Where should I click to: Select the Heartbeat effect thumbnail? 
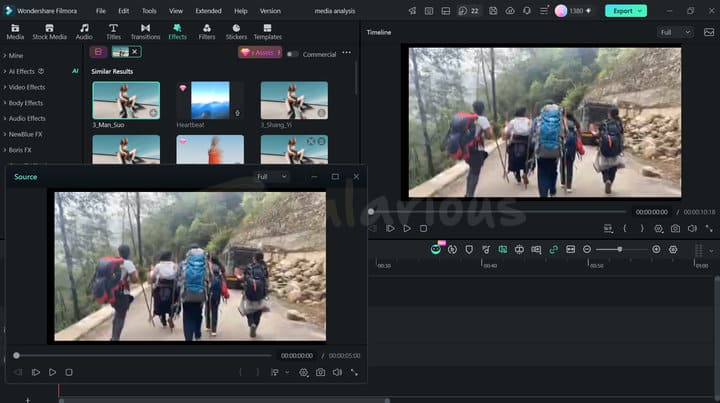coord(210,101)
